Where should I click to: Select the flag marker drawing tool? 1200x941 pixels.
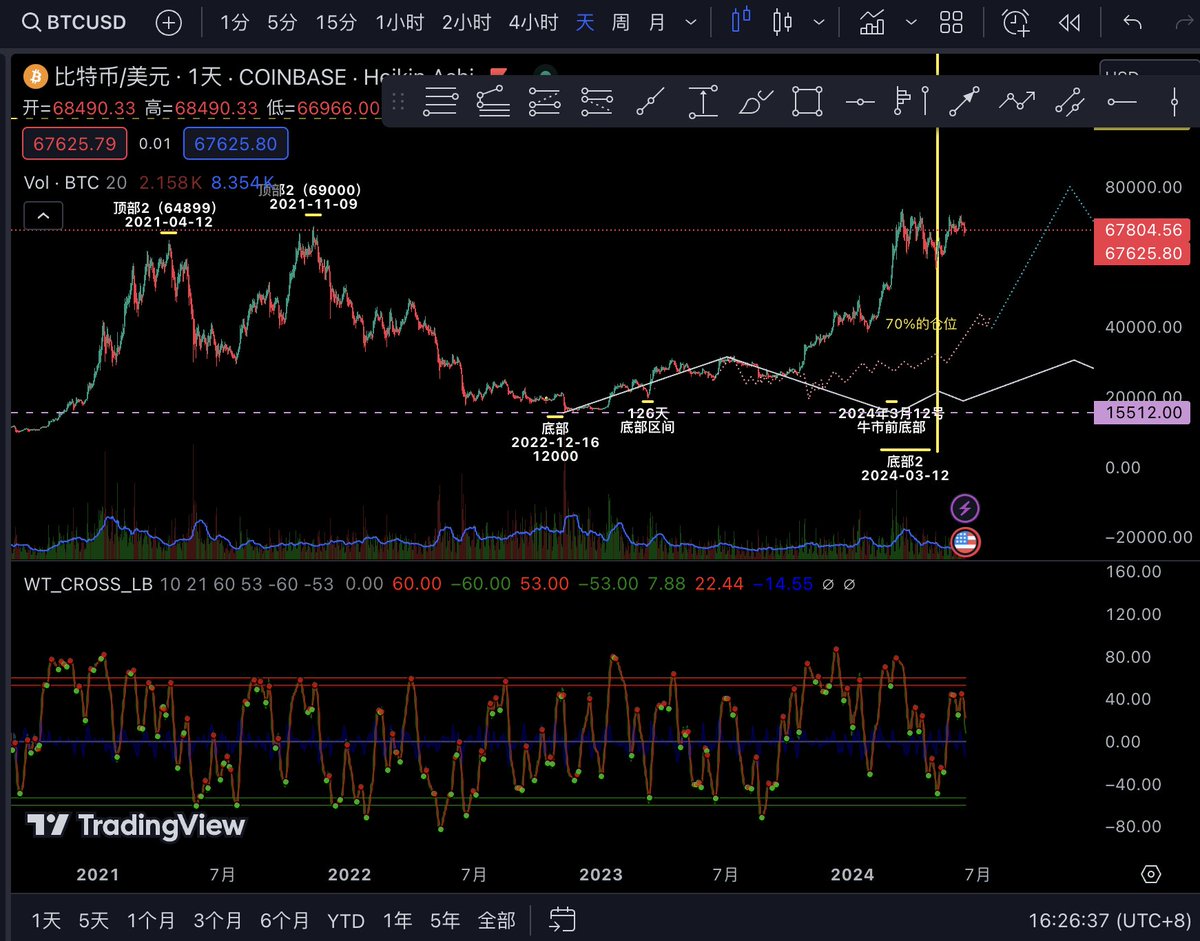pyautogui.click(x=909, y=100)
